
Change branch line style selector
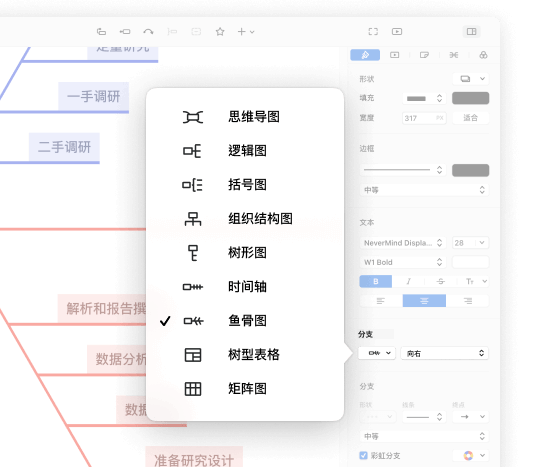(424, 417)
